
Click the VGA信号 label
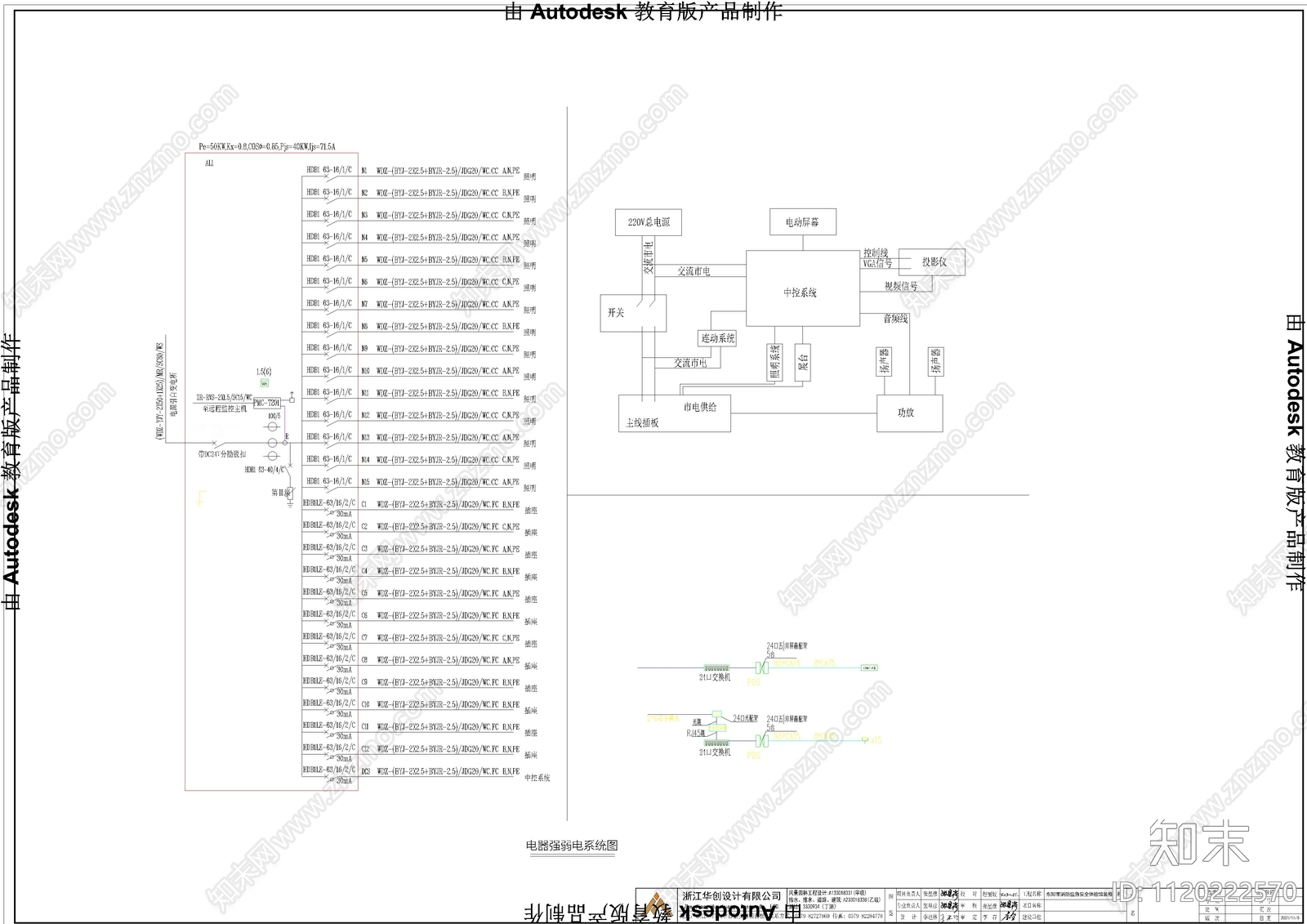[x=877, y=263]
